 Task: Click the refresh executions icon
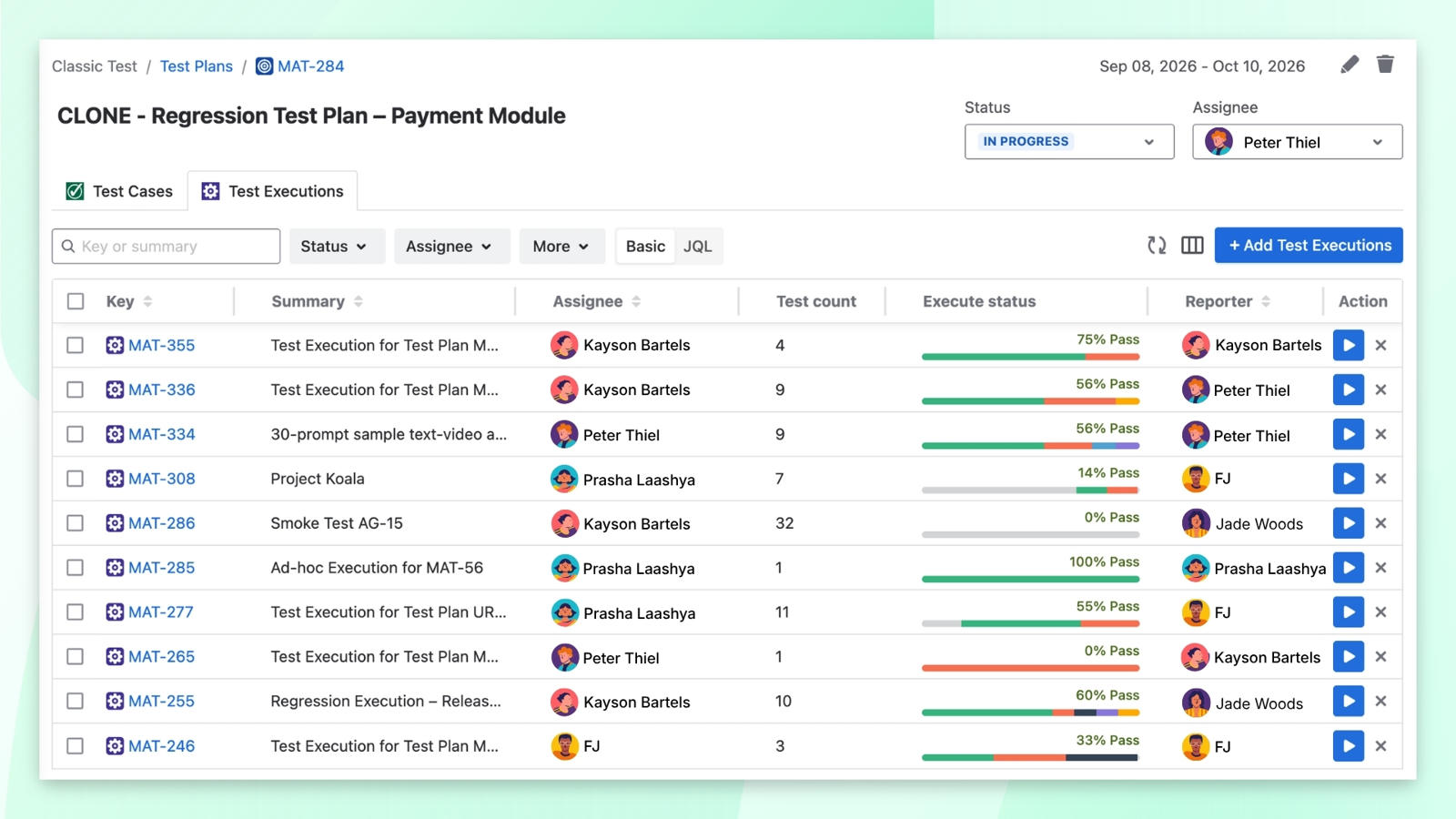click(1157, 245)
